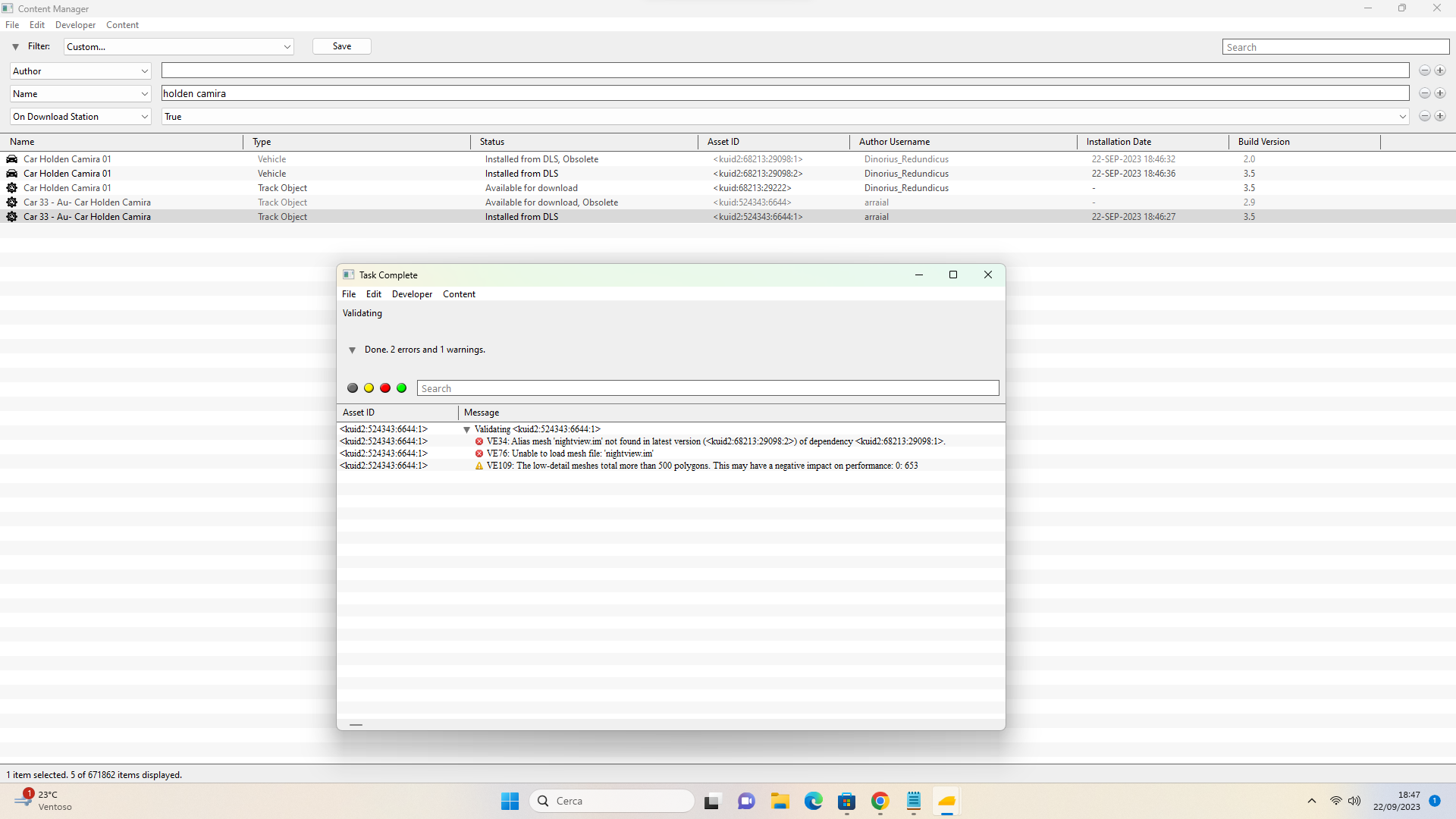The image size is (1456, 819).
Task: Click VE109 warning triangle icon
Action: [x=479, y=466]
